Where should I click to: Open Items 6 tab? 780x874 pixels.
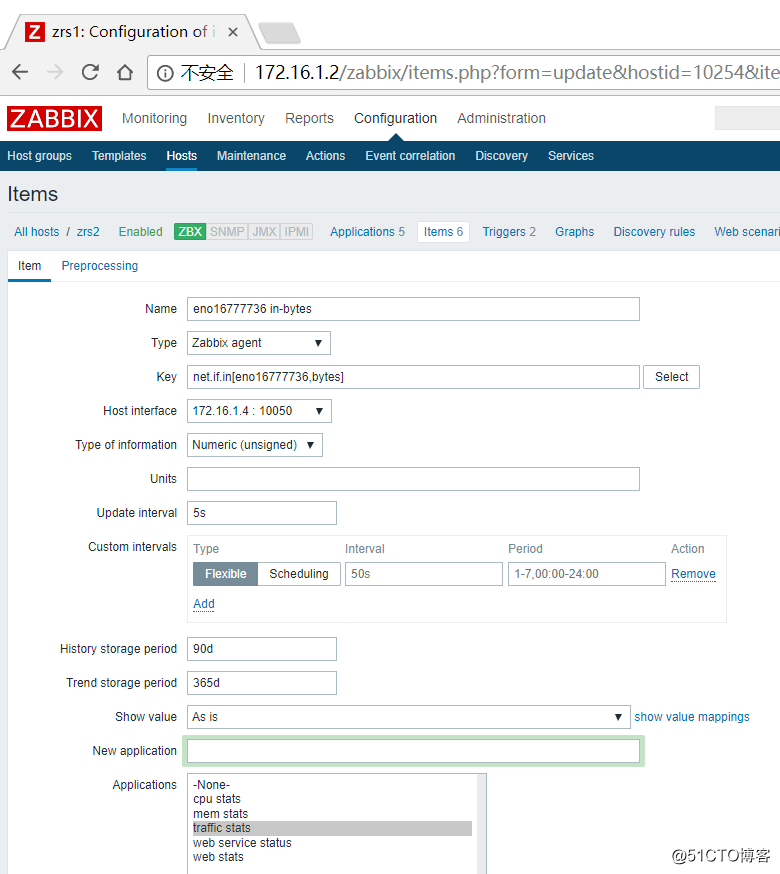[x=443, y=232]
